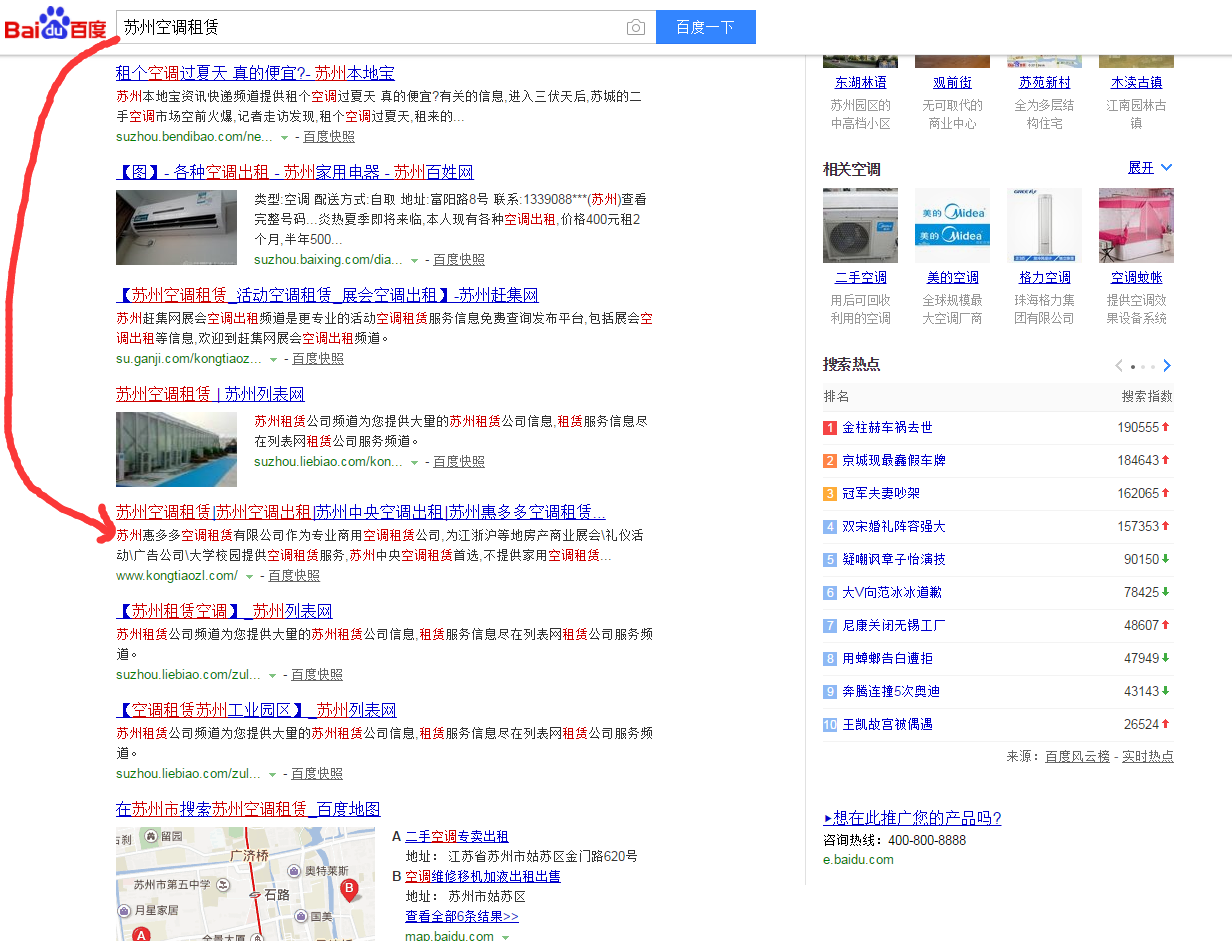
Task: Open camera image search in the search box
Action: coord(636,28)
